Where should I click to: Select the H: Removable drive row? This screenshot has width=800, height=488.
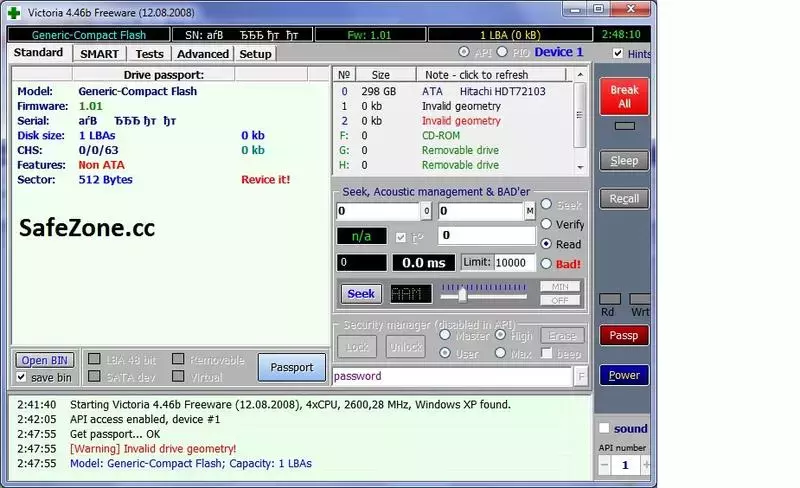pyautogui.click(x=453, y=165)
